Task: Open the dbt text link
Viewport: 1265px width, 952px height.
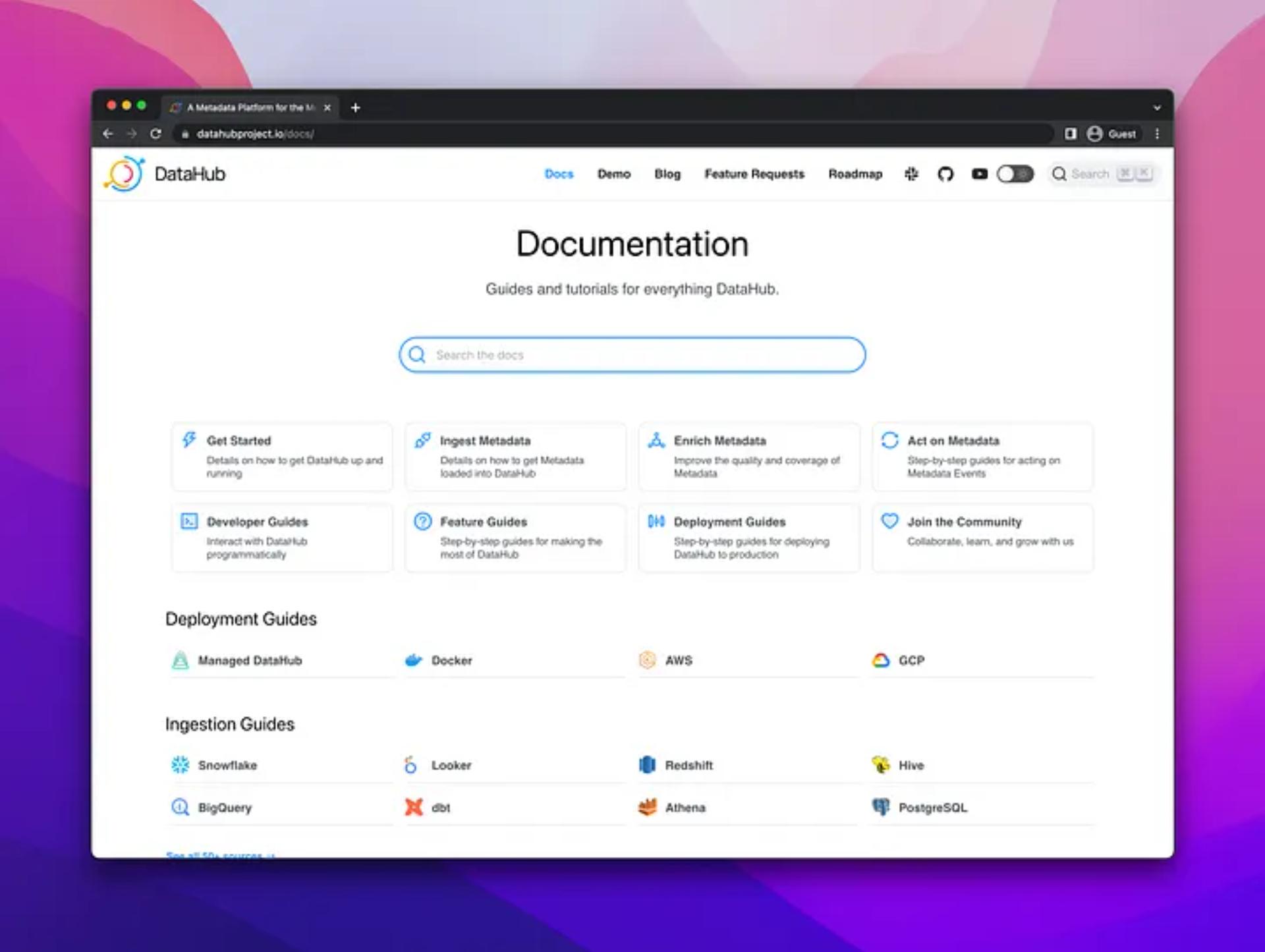Action: (441, 808)
